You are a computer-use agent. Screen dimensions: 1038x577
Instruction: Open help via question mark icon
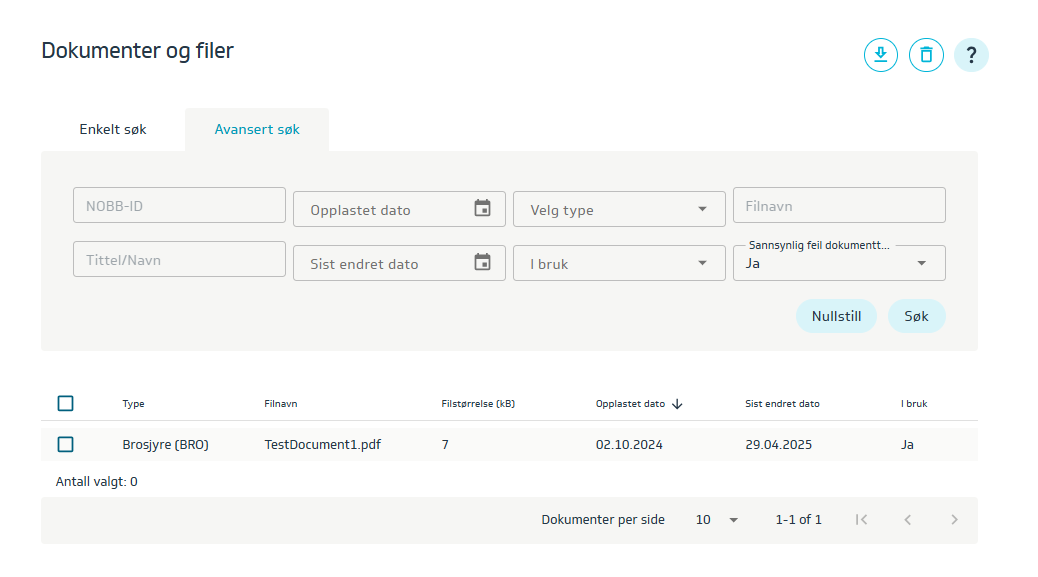(x=971, y=55)
